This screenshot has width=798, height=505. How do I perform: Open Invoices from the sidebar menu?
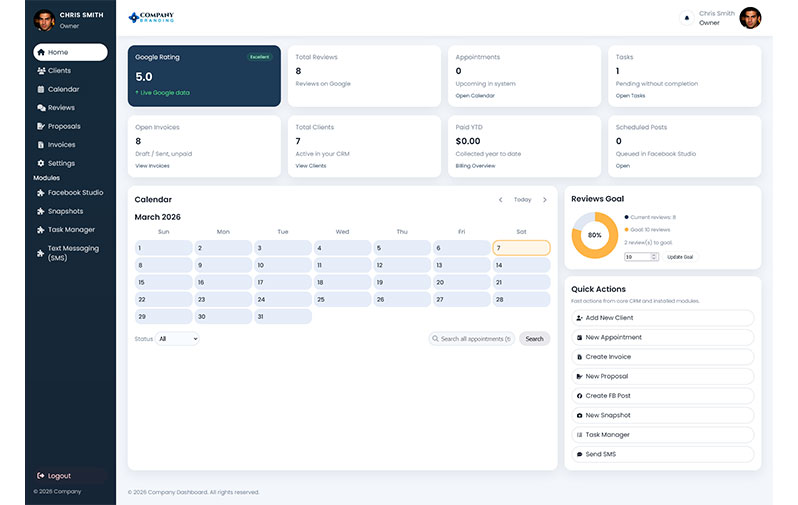click(x=61, y=145)
